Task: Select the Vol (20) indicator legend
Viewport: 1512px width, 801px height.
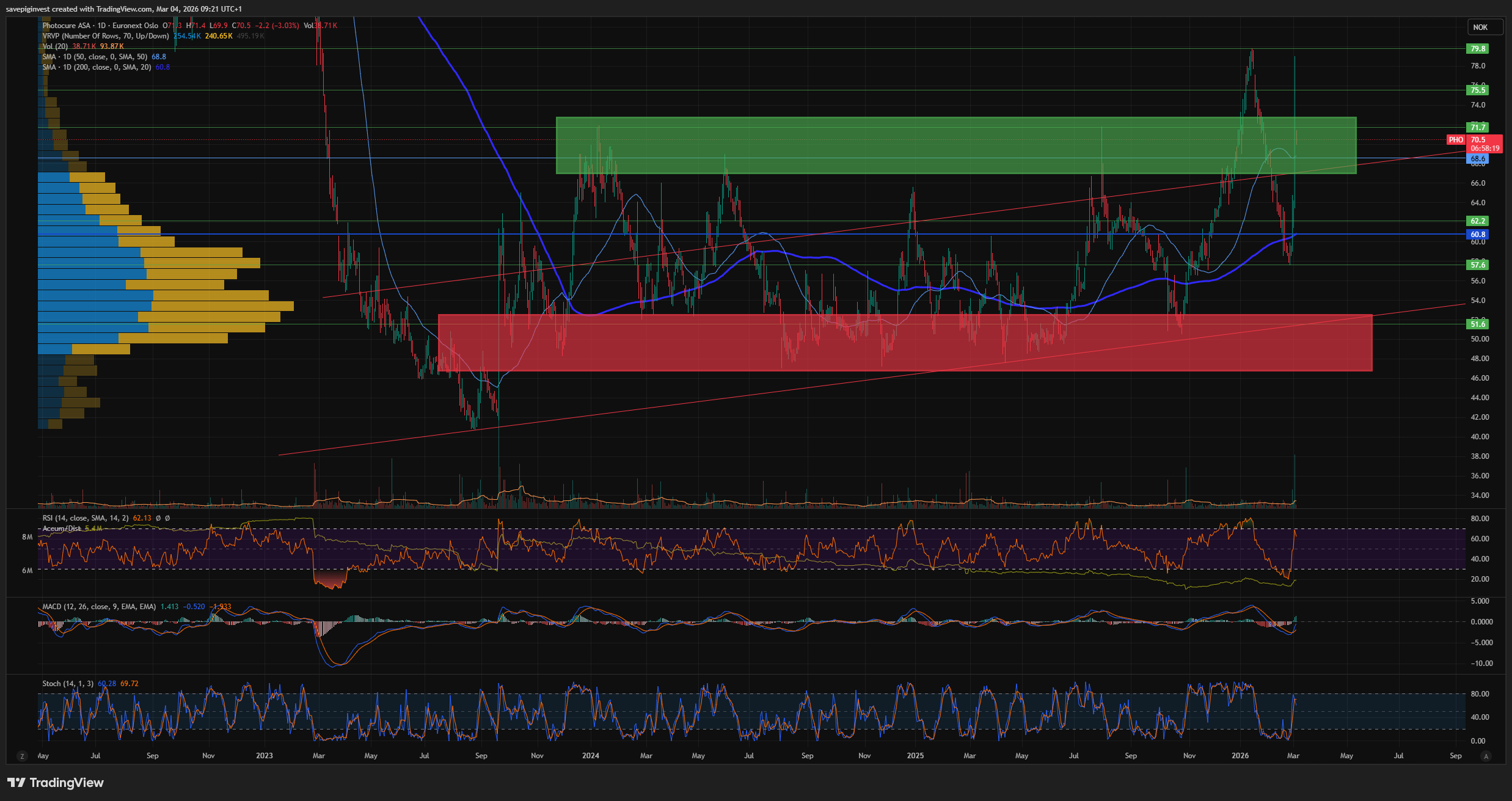Action: [x=55, y=46]
